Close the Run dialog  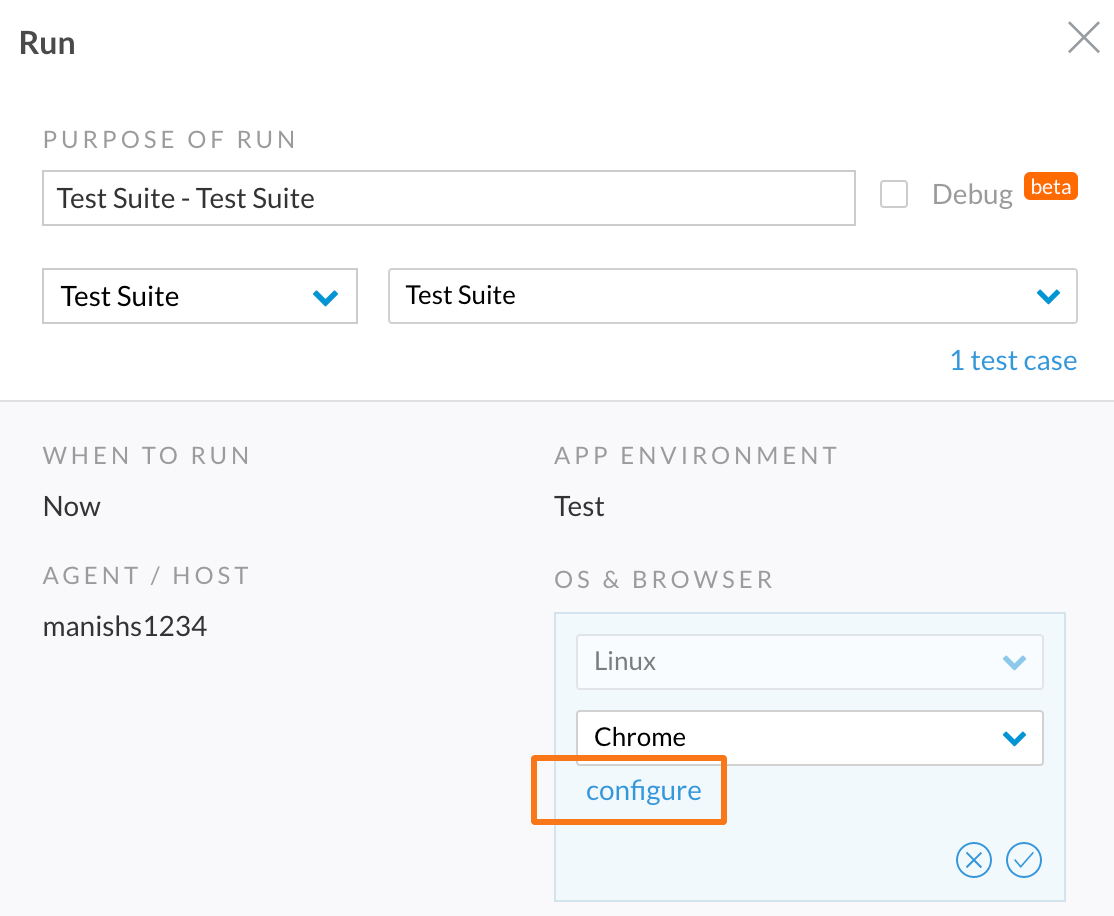coord(1083,38)
